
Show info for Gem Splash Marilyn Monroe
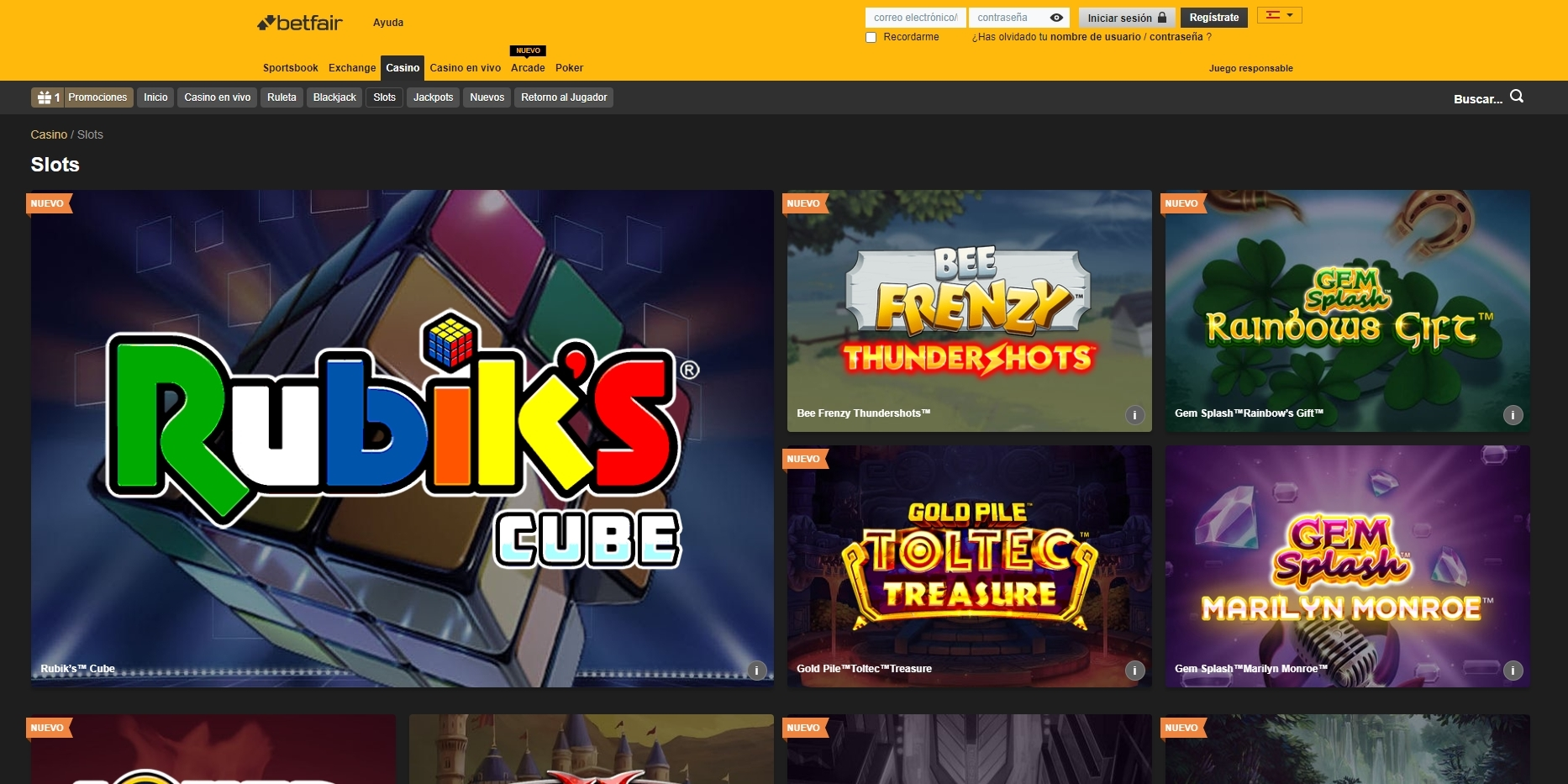coord(1513,670)
